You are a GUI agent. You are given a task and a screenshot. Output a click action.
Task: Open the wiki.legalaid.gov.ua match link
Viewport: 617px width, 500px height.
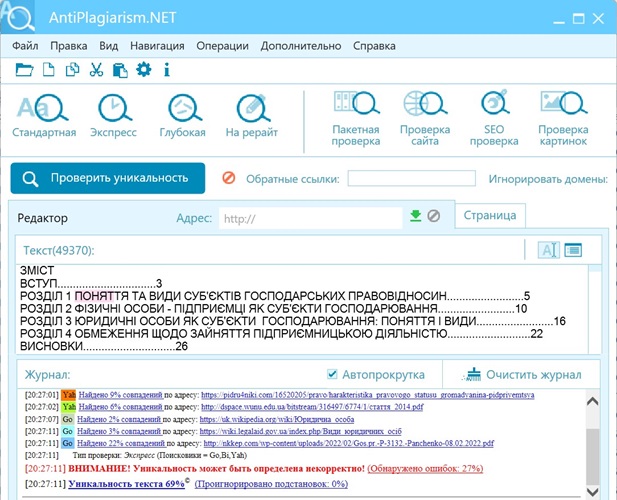pyautogui.click(x=301, y=431)
